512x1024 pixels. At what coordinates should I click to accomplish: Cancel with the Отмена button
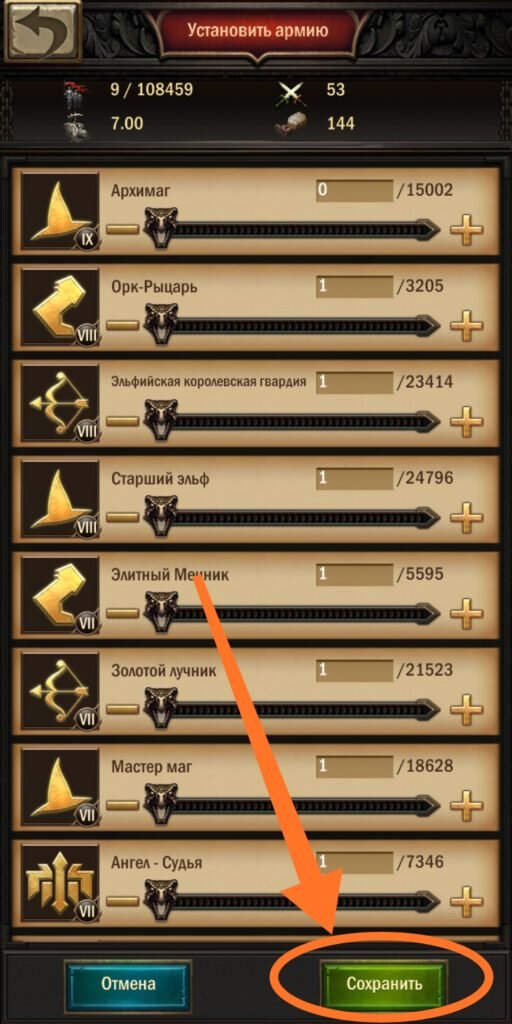point(128,984)
